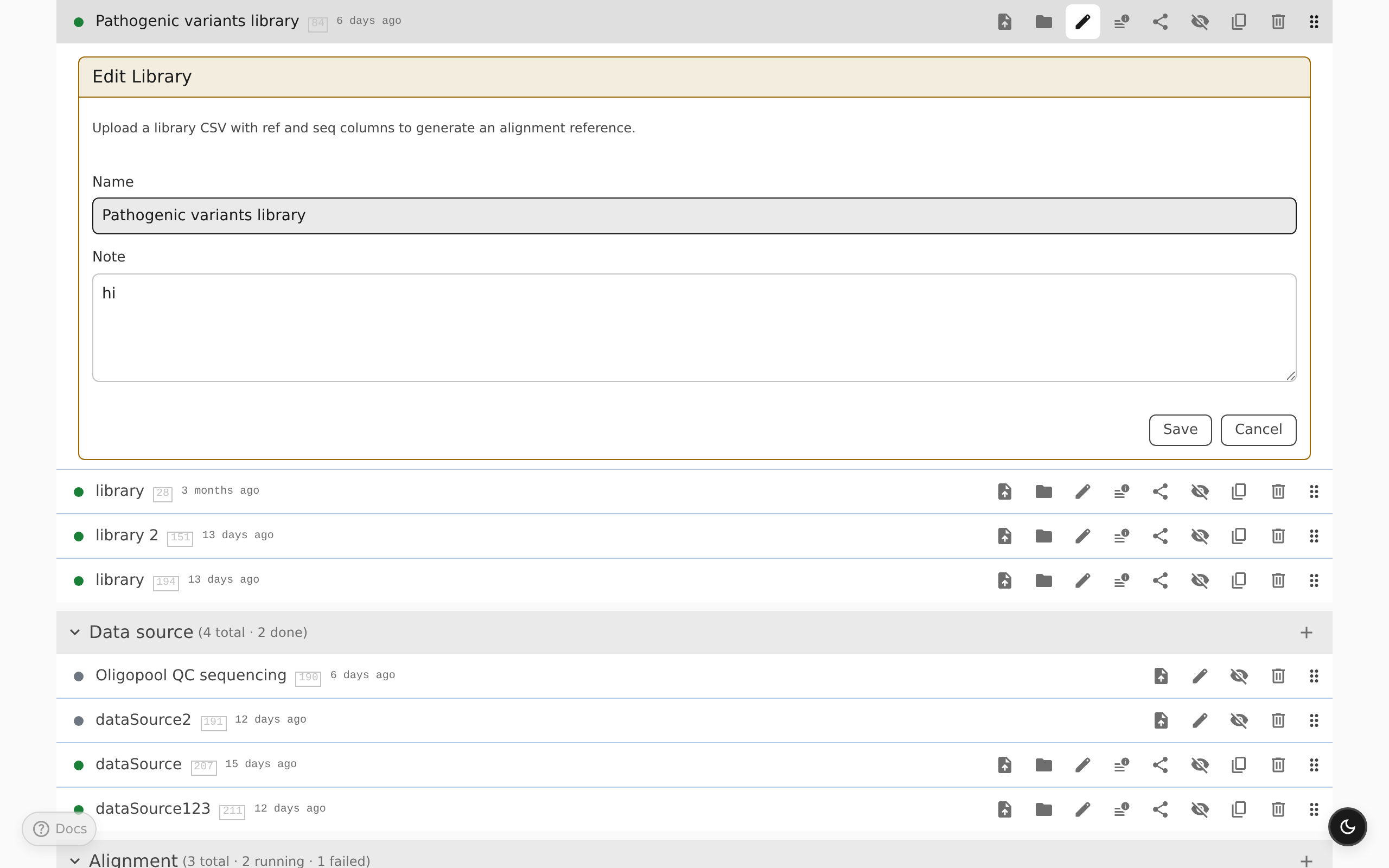Click the Name input field
Image resolution: width=1389 pixels, height=868 pixels.
pyautogui.click(x=694, y=215)
